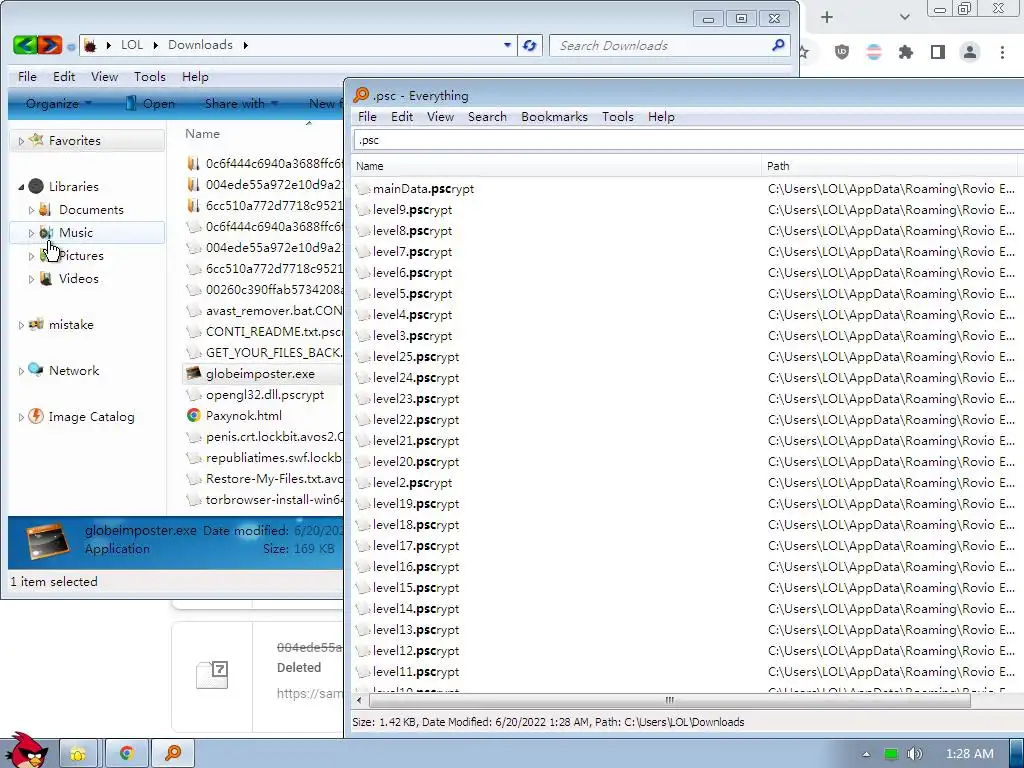Select the Paxynok.html Chrome file icon
The image size is (1024, 768).
click(193, 415)
